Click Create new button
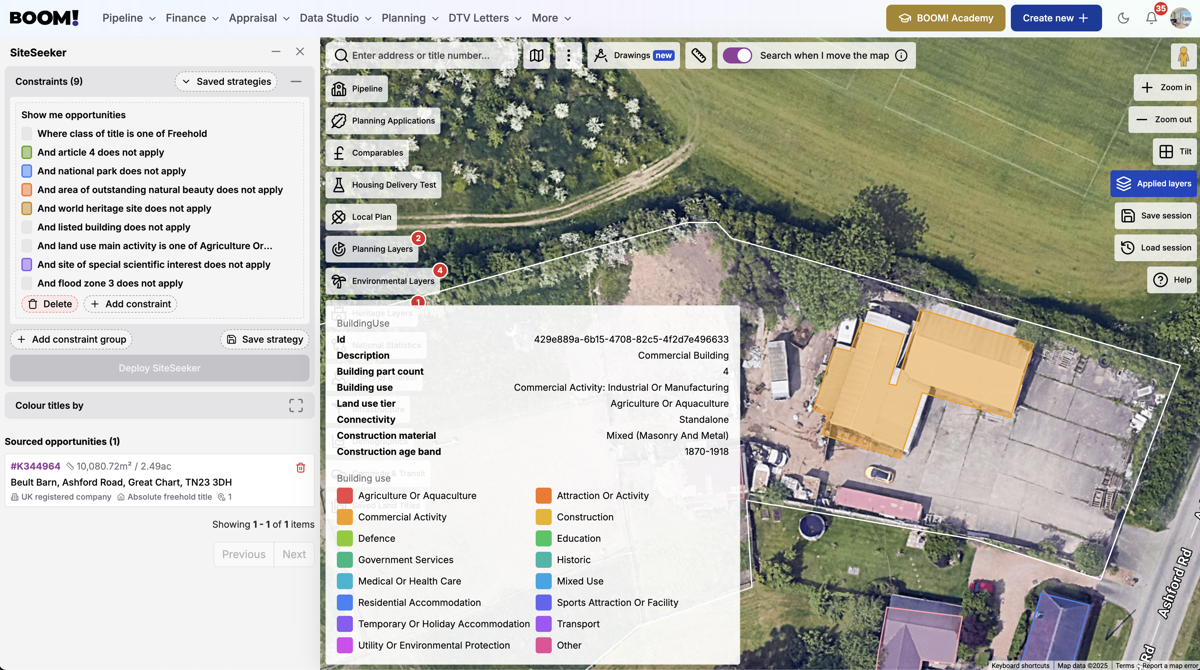Screen dimensions: 1200x670 pyautogui.click(x=1056, y=18)
